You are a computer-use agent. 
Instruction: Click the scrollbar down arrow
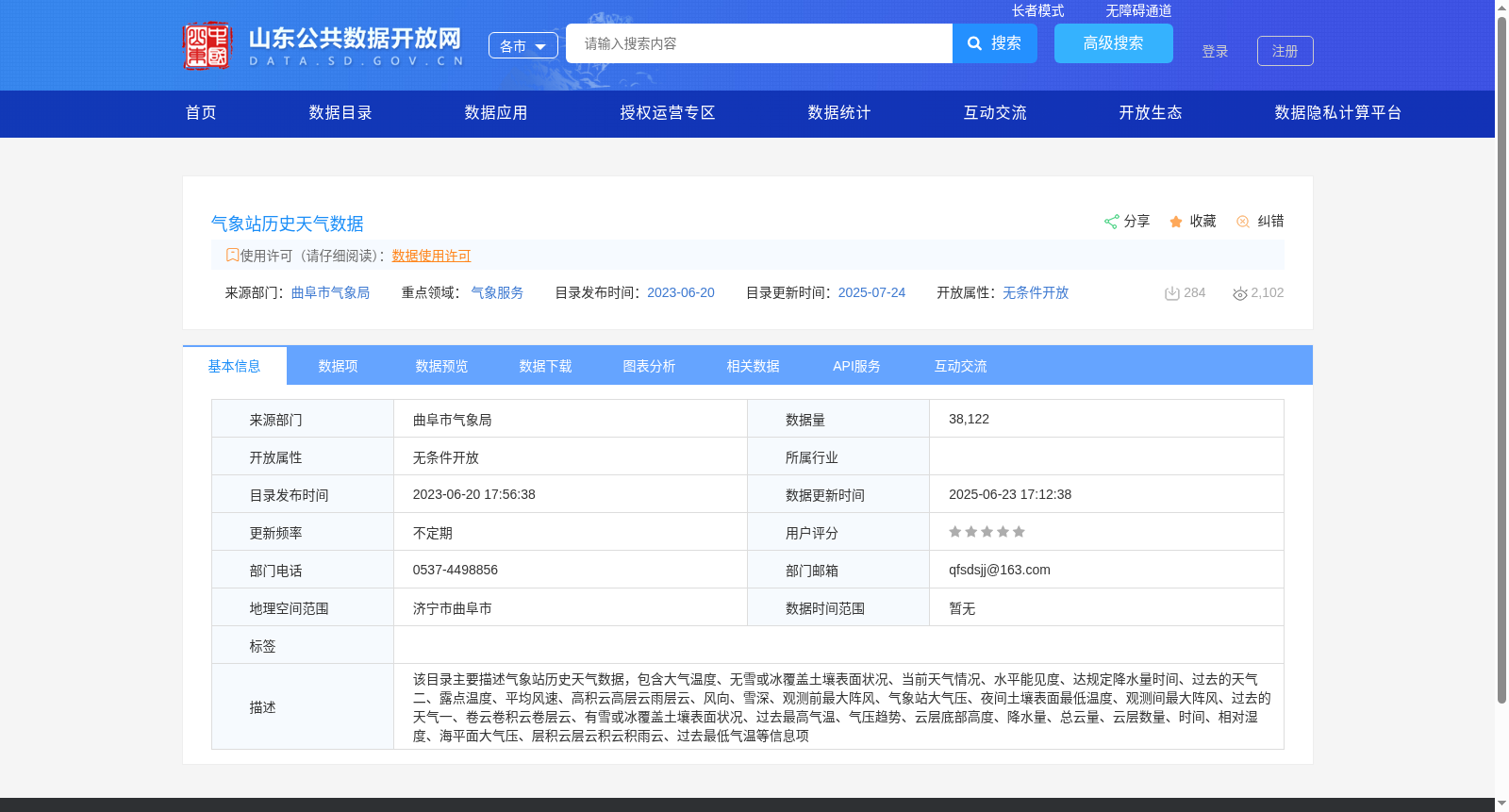pyautogui.click(x=1501, y=804)
